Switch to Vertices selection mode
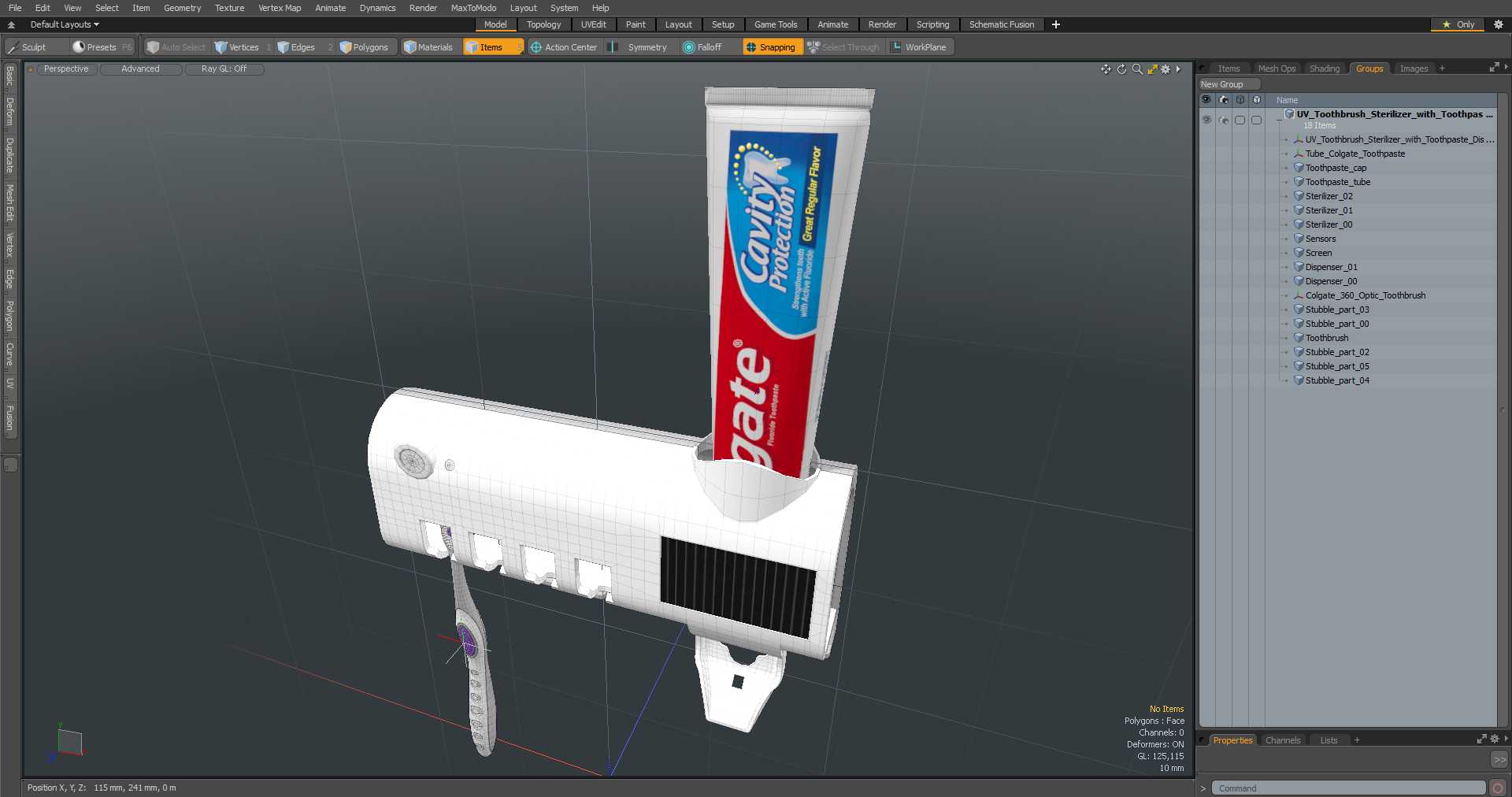 coord(243,47)
